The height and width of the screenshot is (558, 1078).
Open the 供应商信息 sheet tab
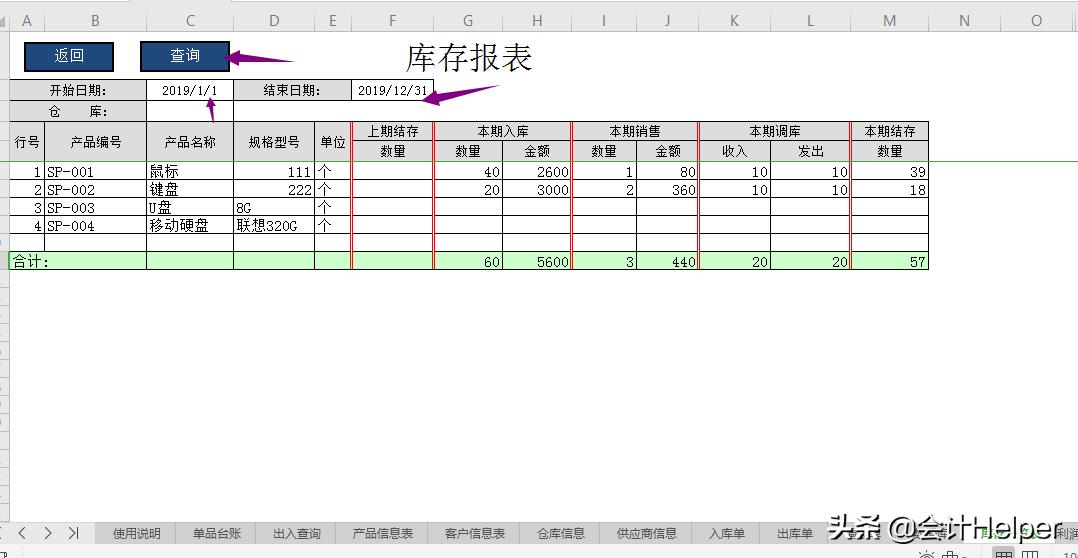pyautogui.click(x=646, y=533)
